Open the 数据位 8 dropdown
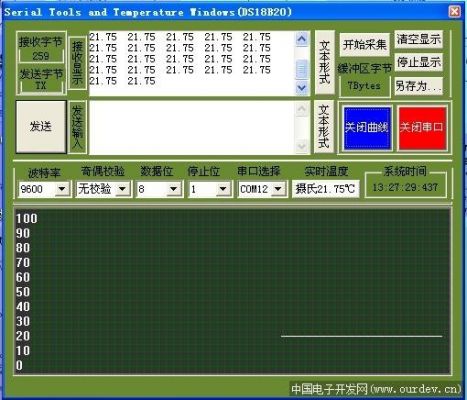Viewport: 467px width, 400px height. (x=173, y=189)
